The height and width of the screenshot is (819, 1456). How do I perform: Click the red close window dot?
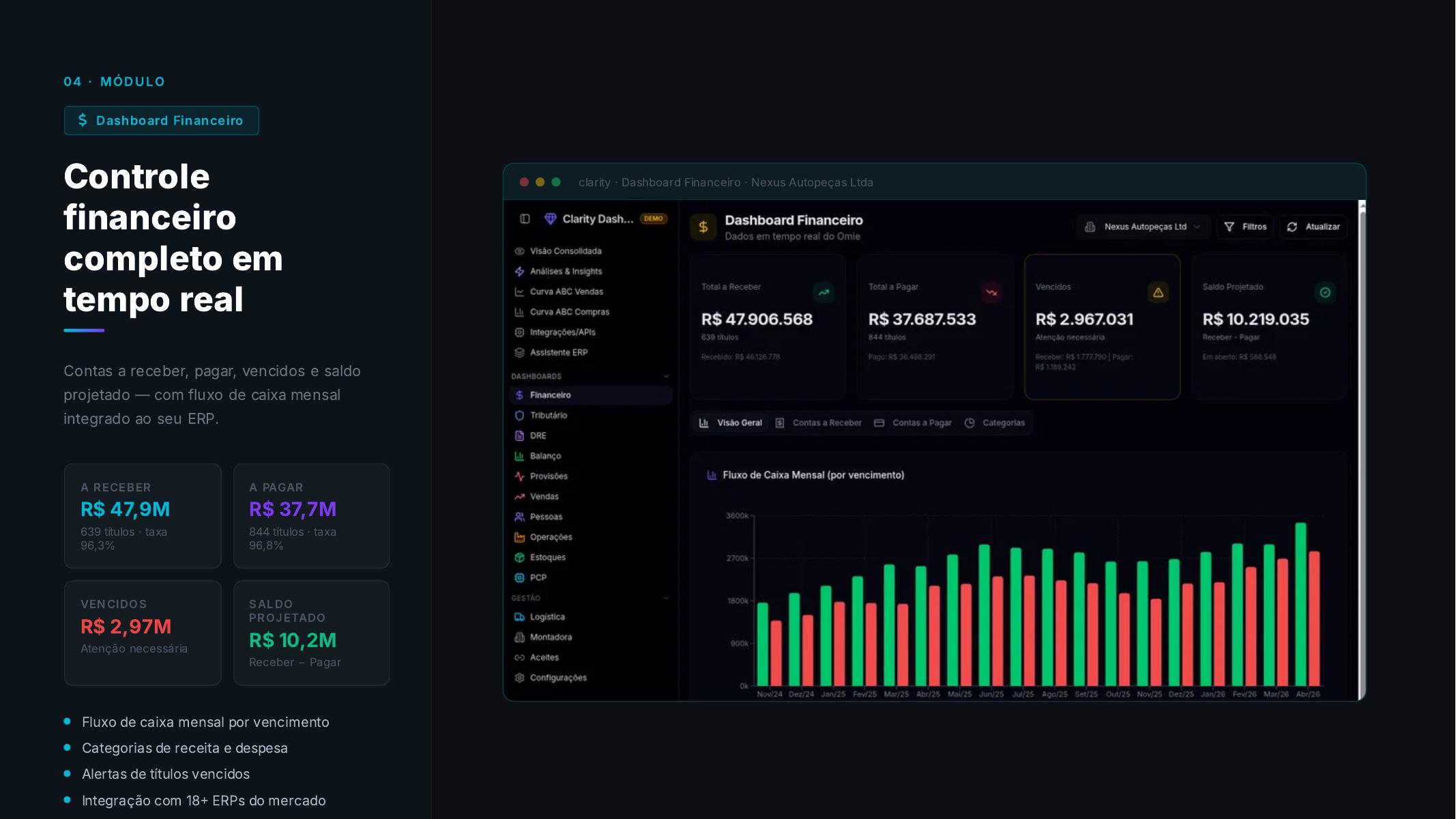click(x=524, y=182)
